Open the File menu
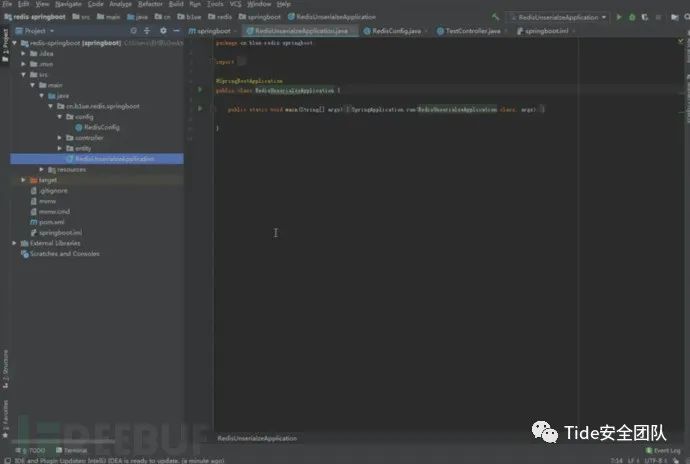 (7, 4)
